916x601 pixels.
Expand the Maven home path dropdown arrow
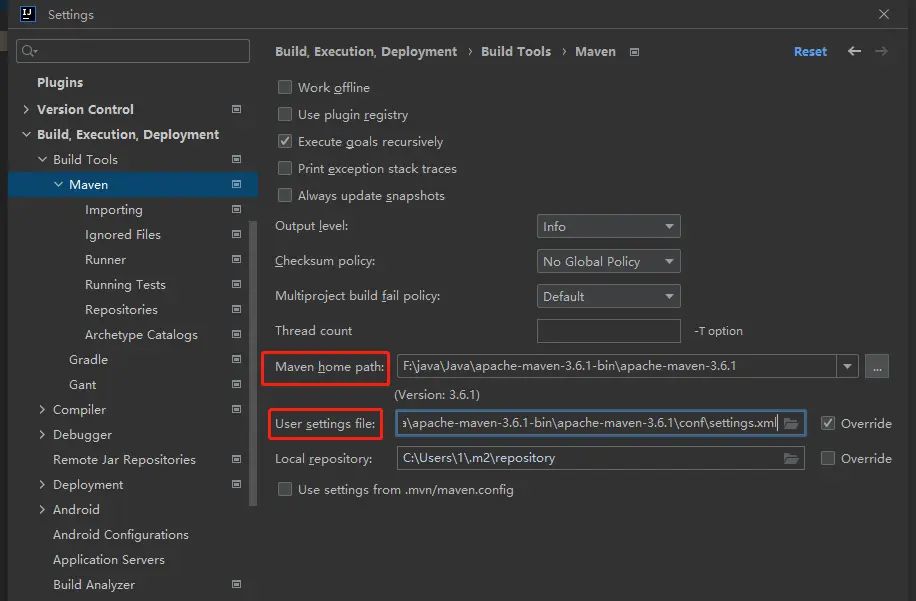[848, 367]
